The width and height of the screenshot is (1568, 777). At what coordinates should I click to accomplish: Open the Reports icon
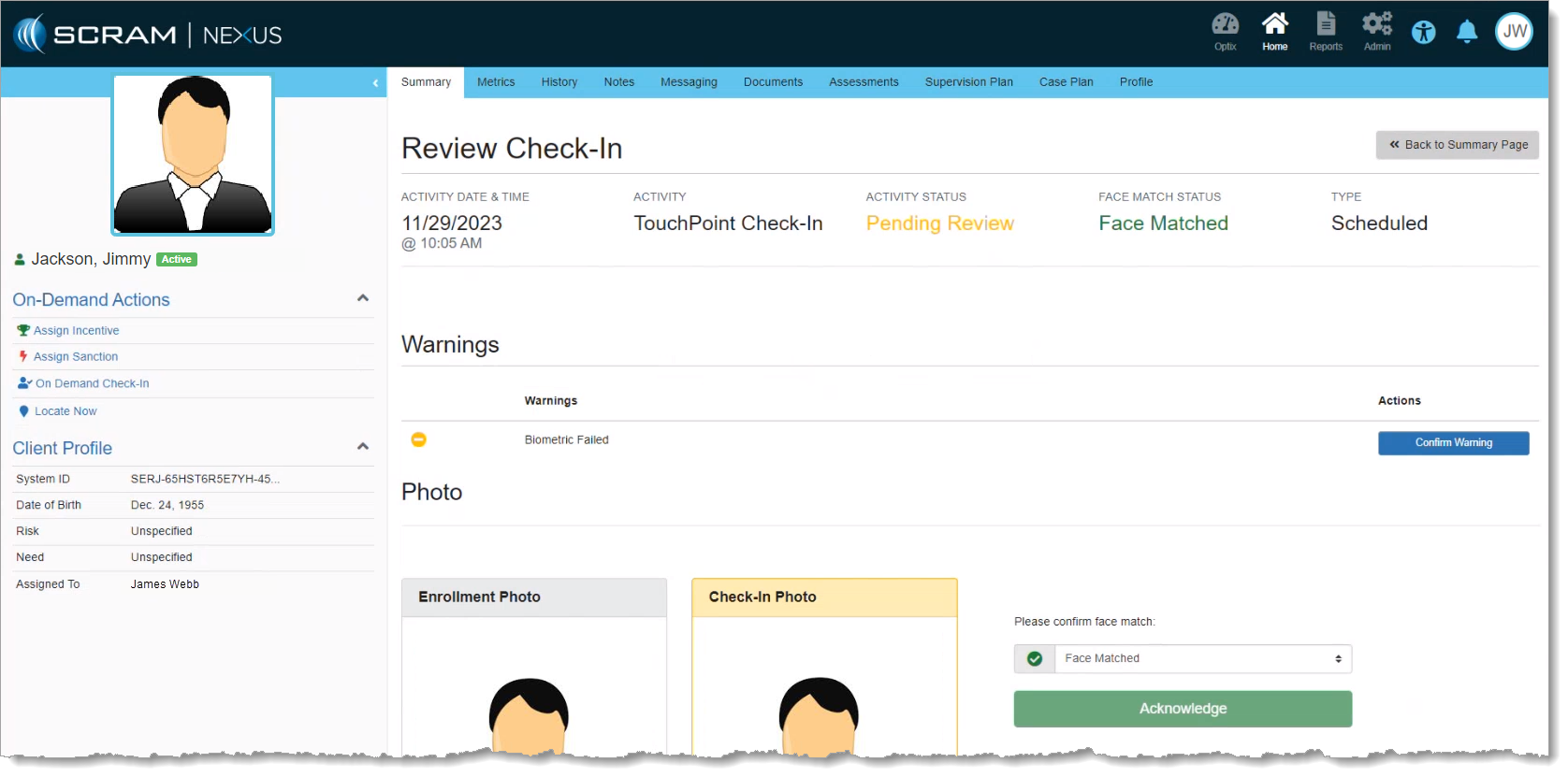(1325, 31)
